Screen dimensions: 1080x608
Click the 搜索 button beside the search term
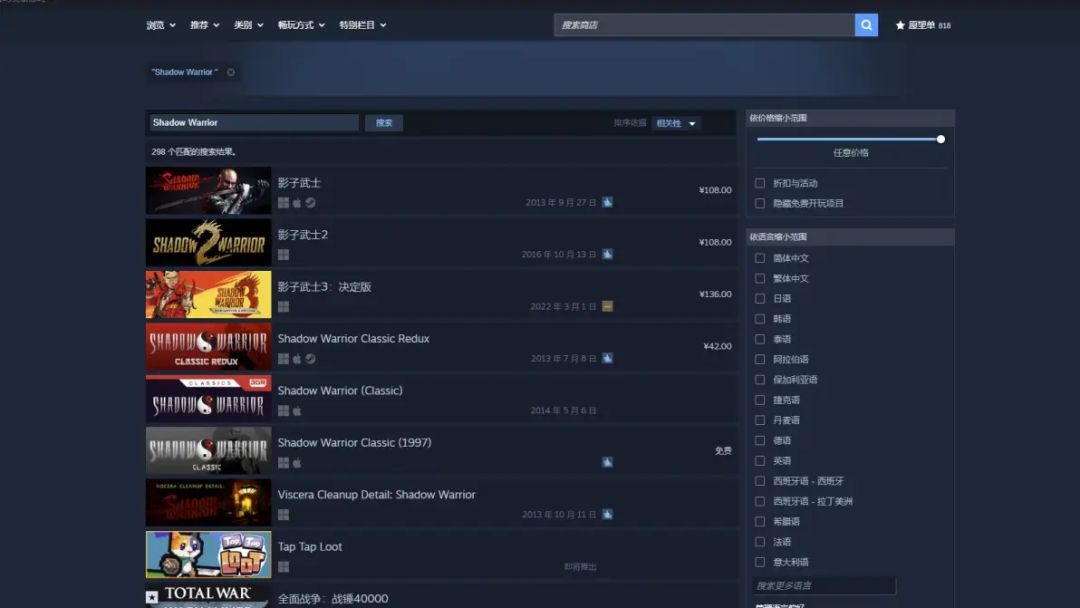click(x=384, y=123)
